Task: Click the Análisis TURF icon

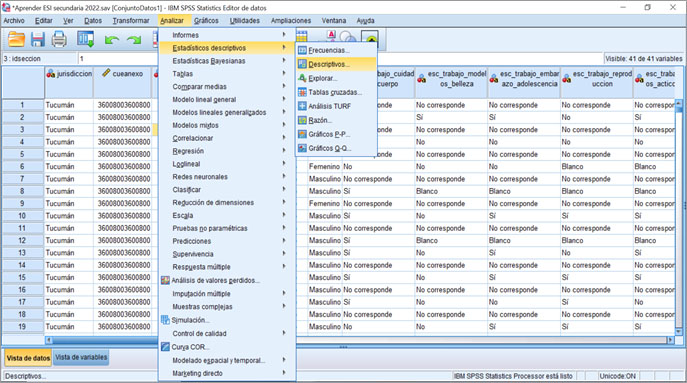Action: pos(302,106)
